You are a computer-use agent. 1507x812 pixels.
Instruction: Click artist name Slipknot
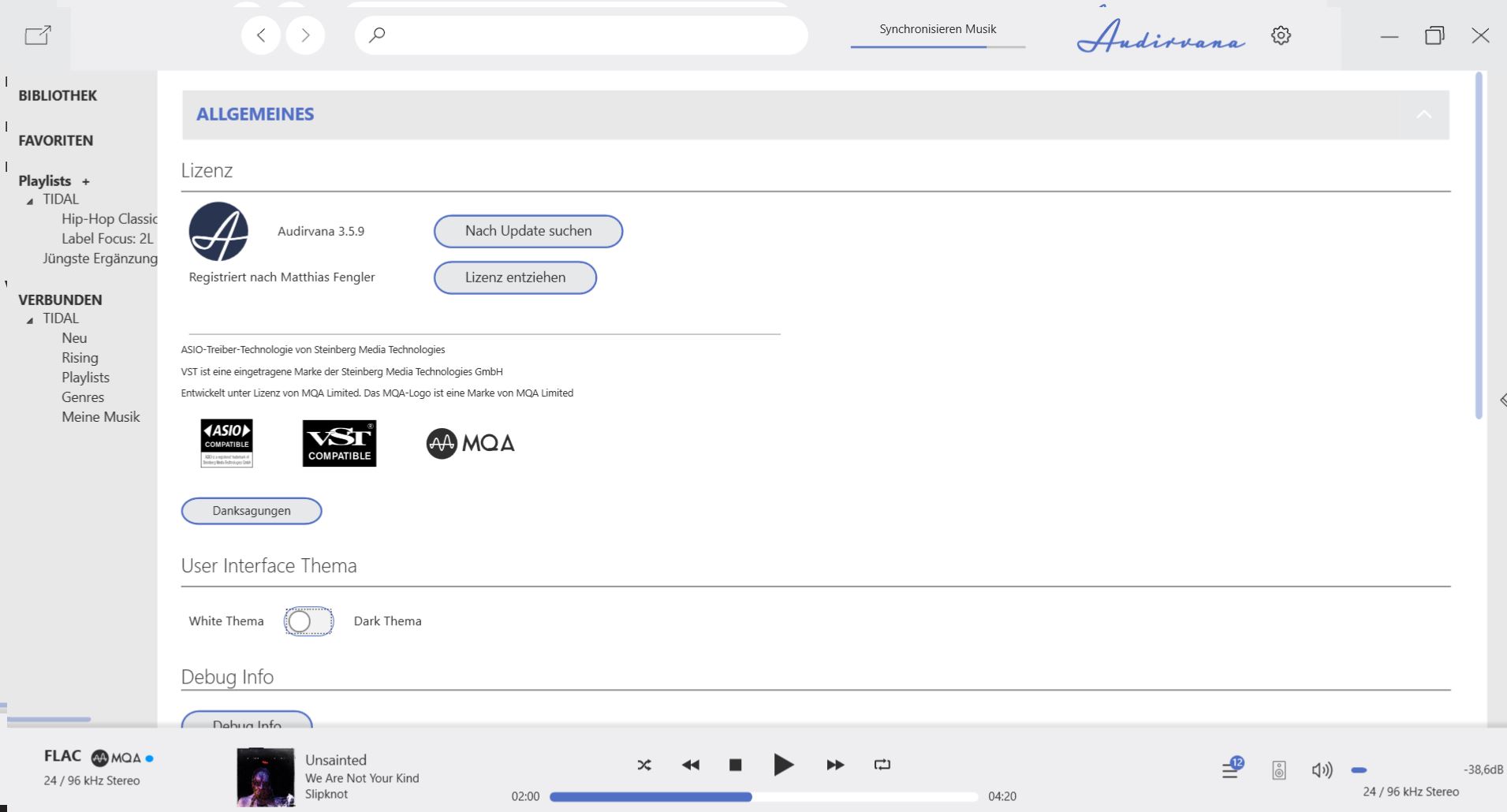pyautogui.click(x=326, y=794)
